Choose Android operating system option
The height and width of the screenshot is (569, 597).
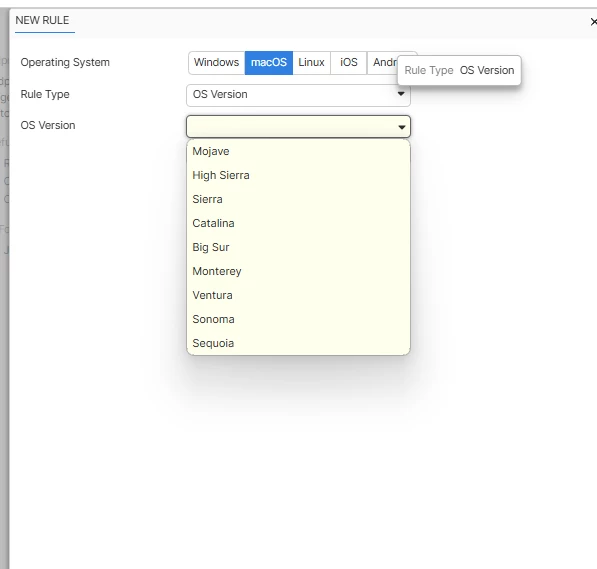(382, 62)
